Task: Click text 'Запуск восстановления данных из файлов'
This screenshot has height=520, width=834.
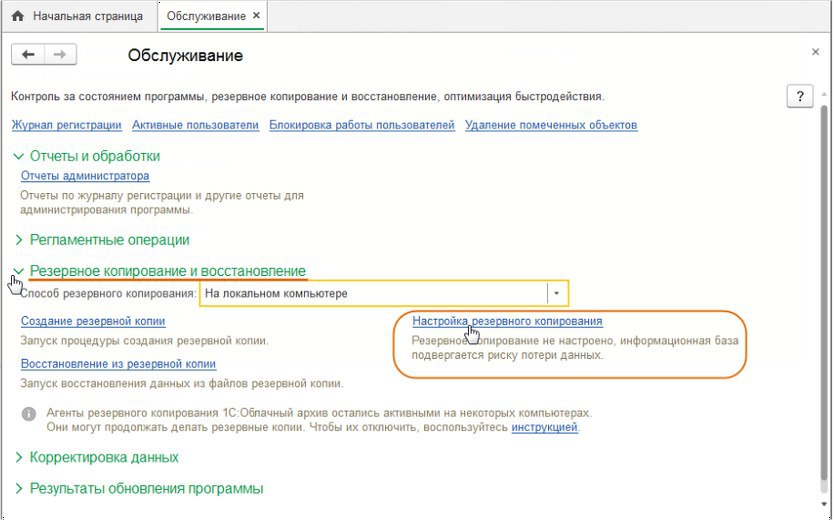Action: pos(135,383)
